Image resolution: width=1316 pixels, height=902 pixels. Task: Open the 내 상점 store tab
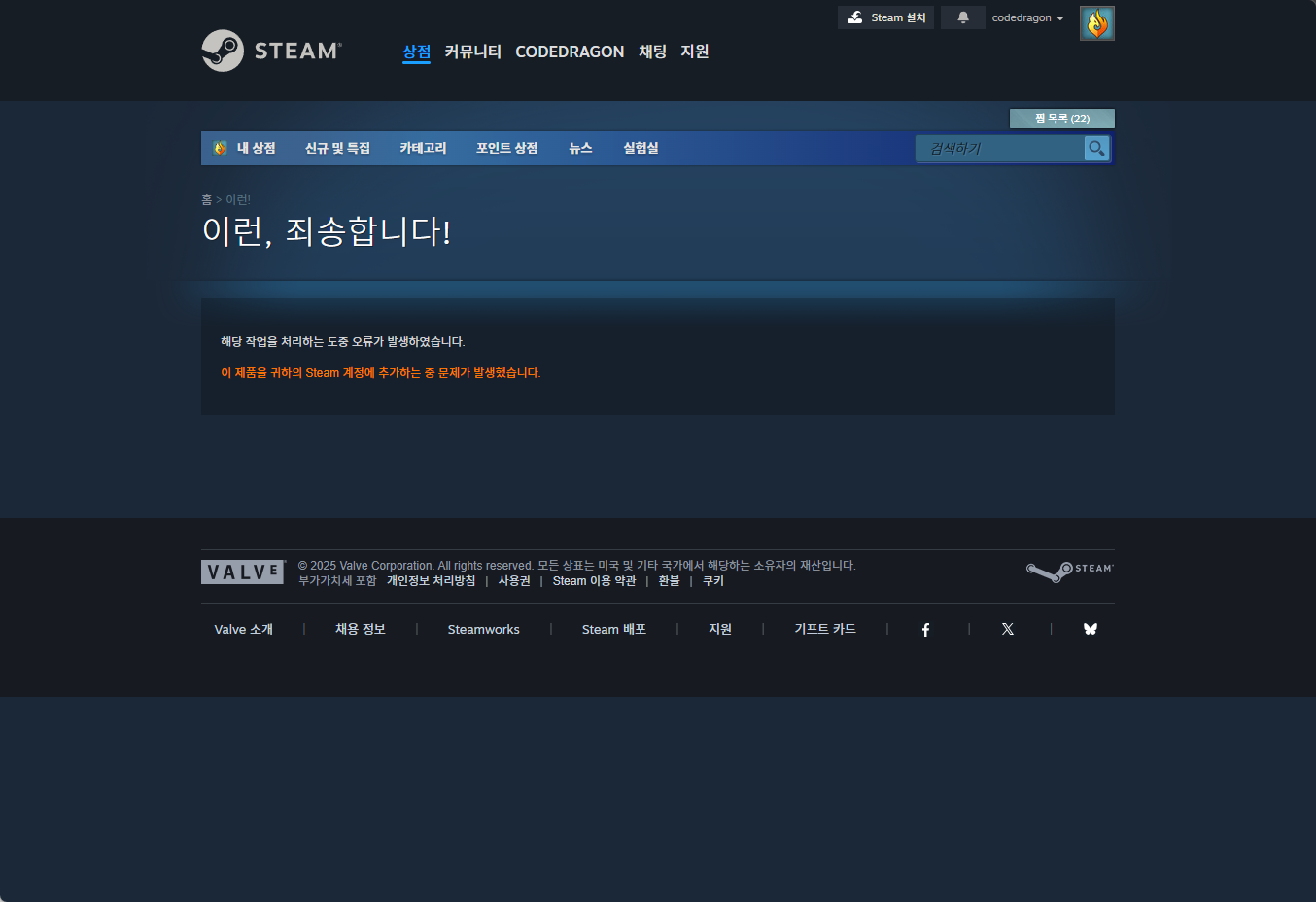click(245, 148)
